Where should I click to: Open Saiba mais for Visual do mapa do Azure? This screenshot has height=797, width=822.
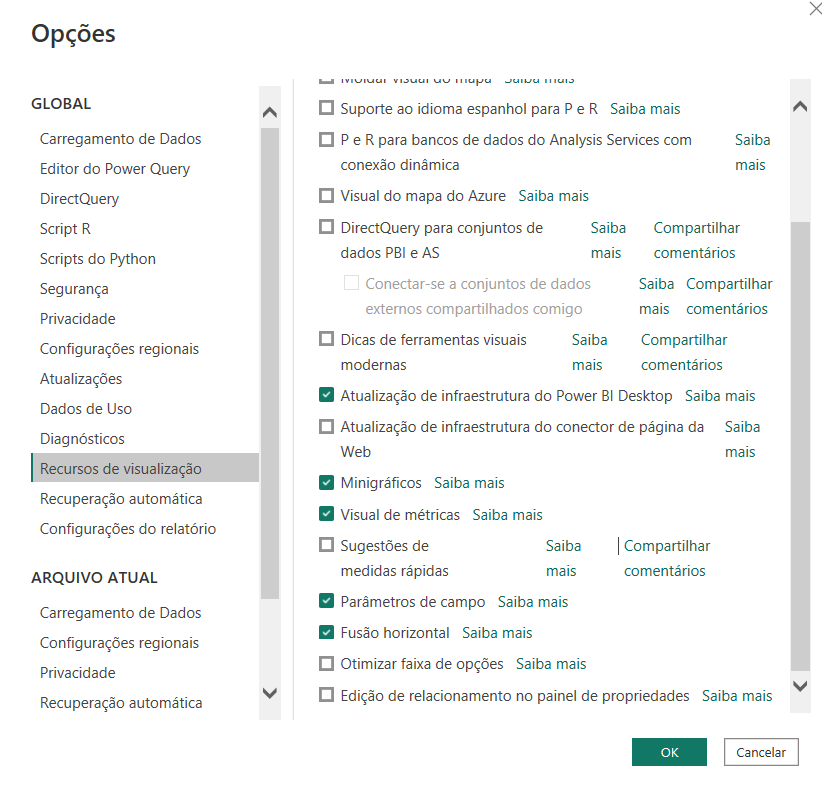click(554, 196)
